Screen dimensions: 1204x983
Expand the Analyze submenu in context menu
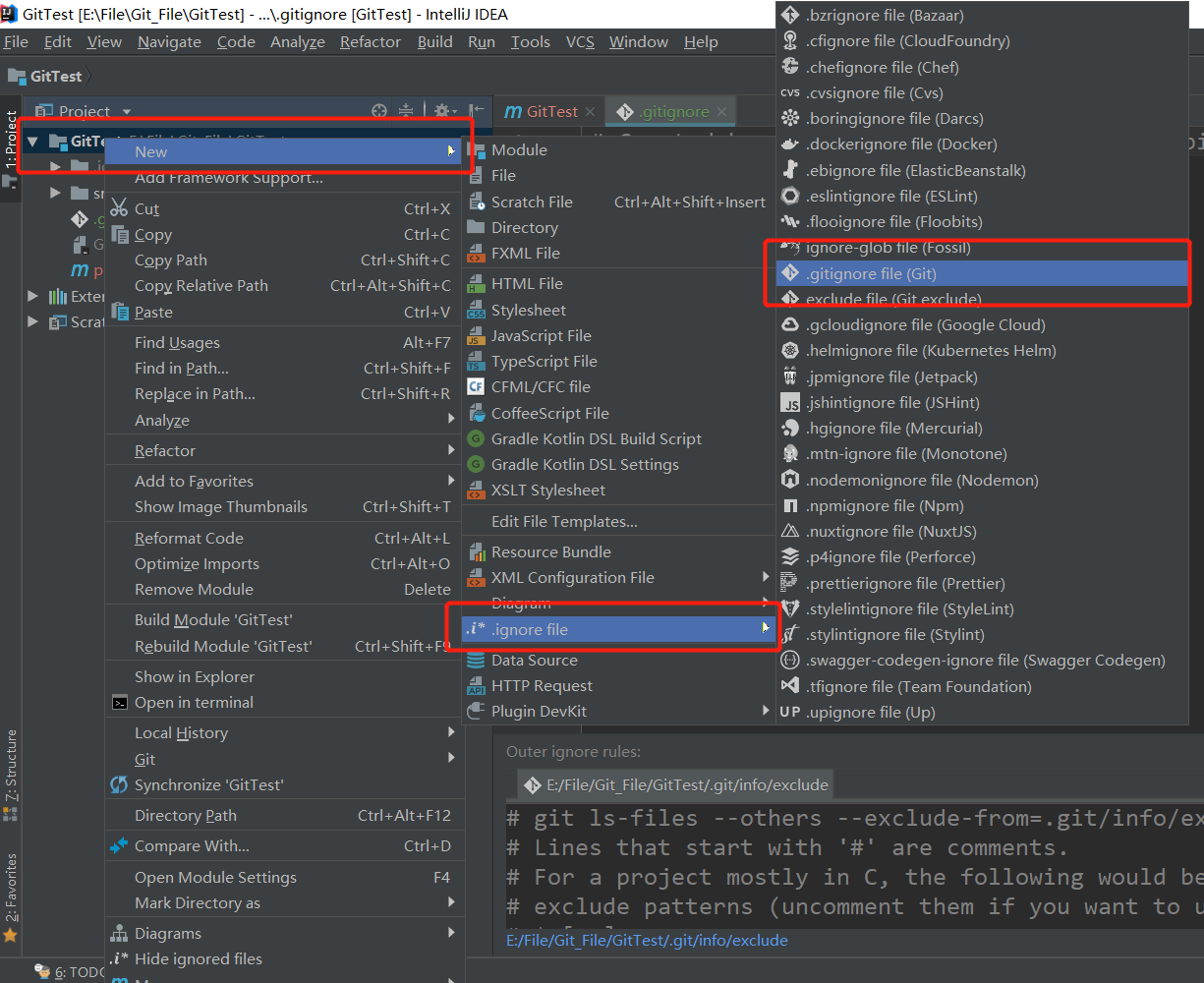pyautogui.click(x=452, y=420)
